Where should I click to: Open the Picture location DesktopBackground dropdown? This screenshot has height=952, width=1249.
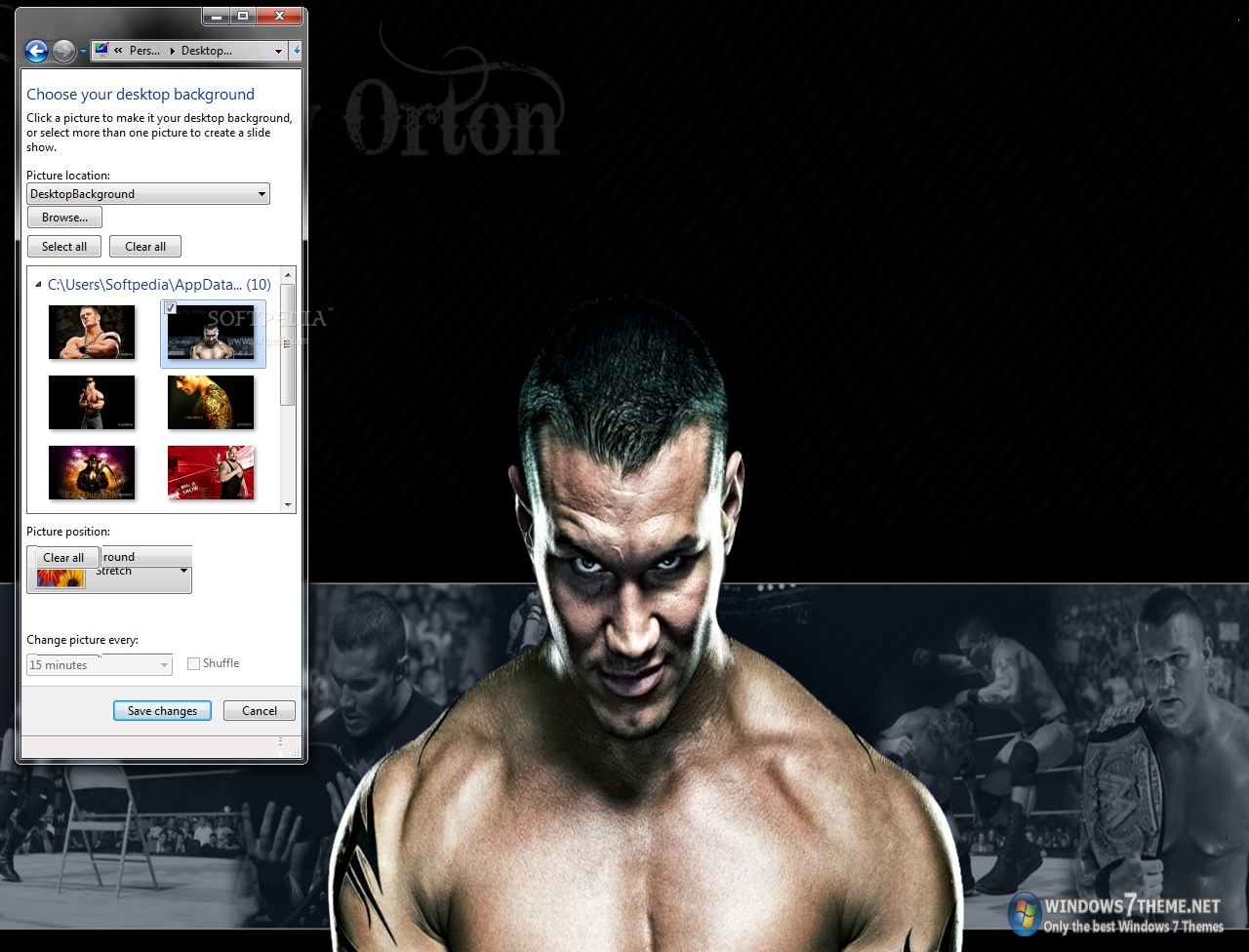coord(148,194)
